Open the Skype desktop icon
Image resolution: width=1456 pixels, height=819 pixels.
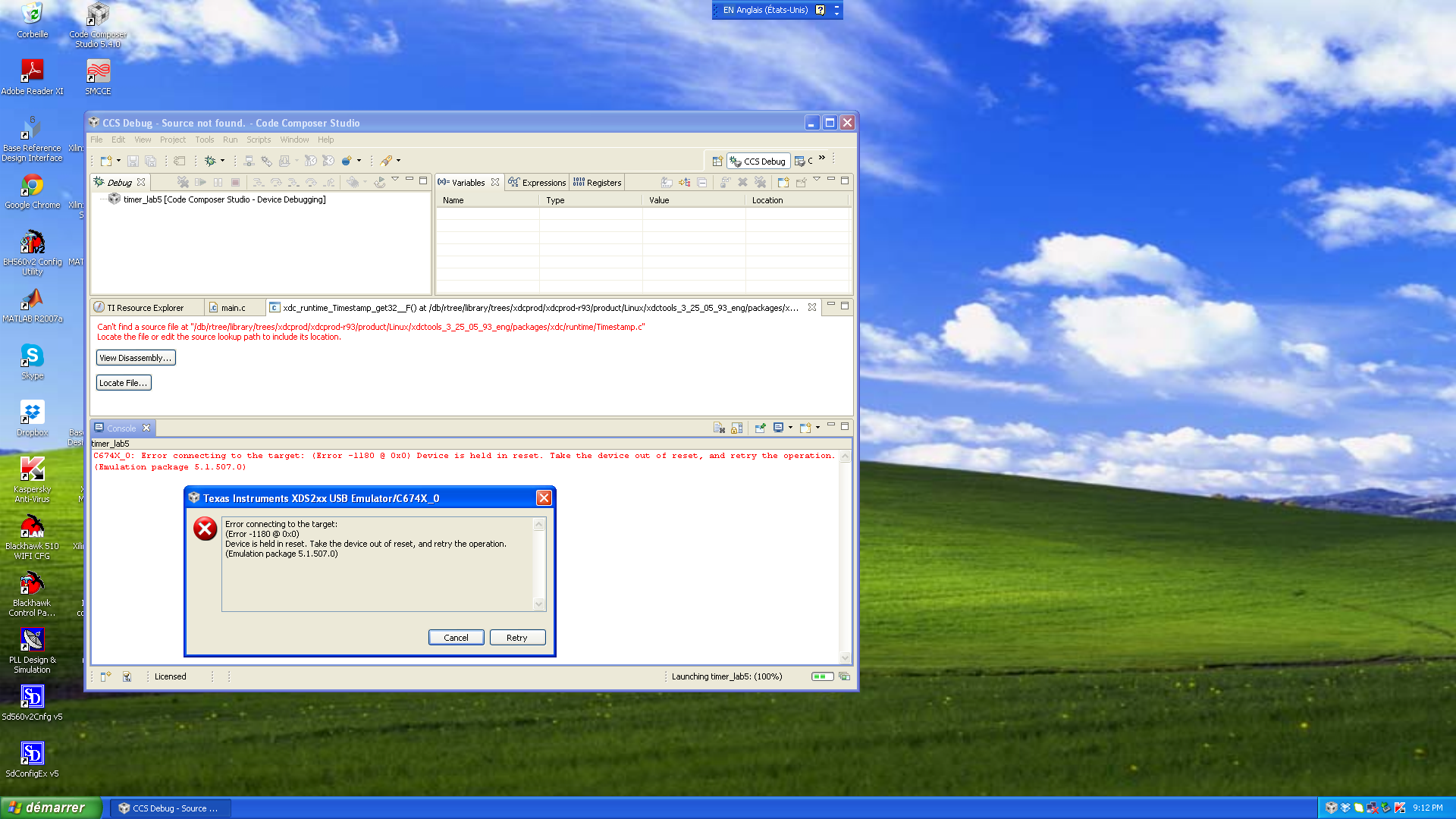click(x=33, y=362)
